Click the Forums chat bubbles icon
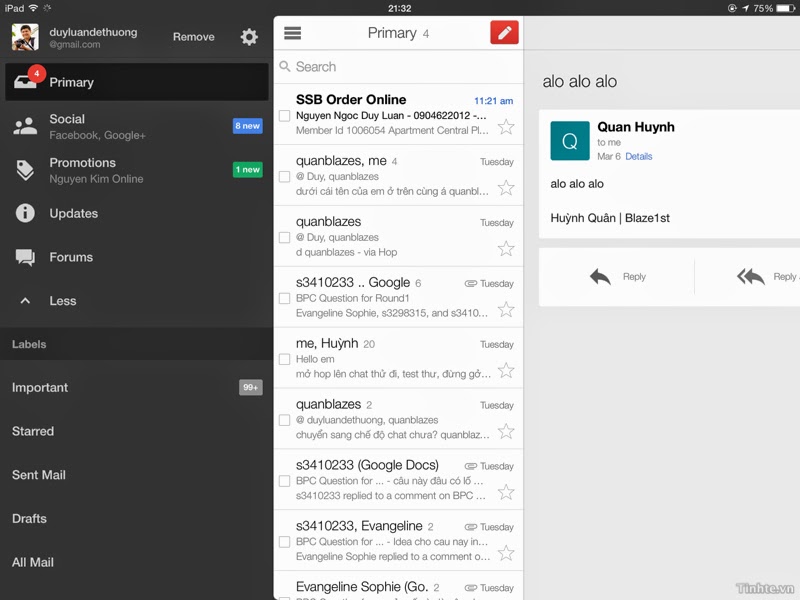This screenshot has width=800, height=600. point(25,257)
